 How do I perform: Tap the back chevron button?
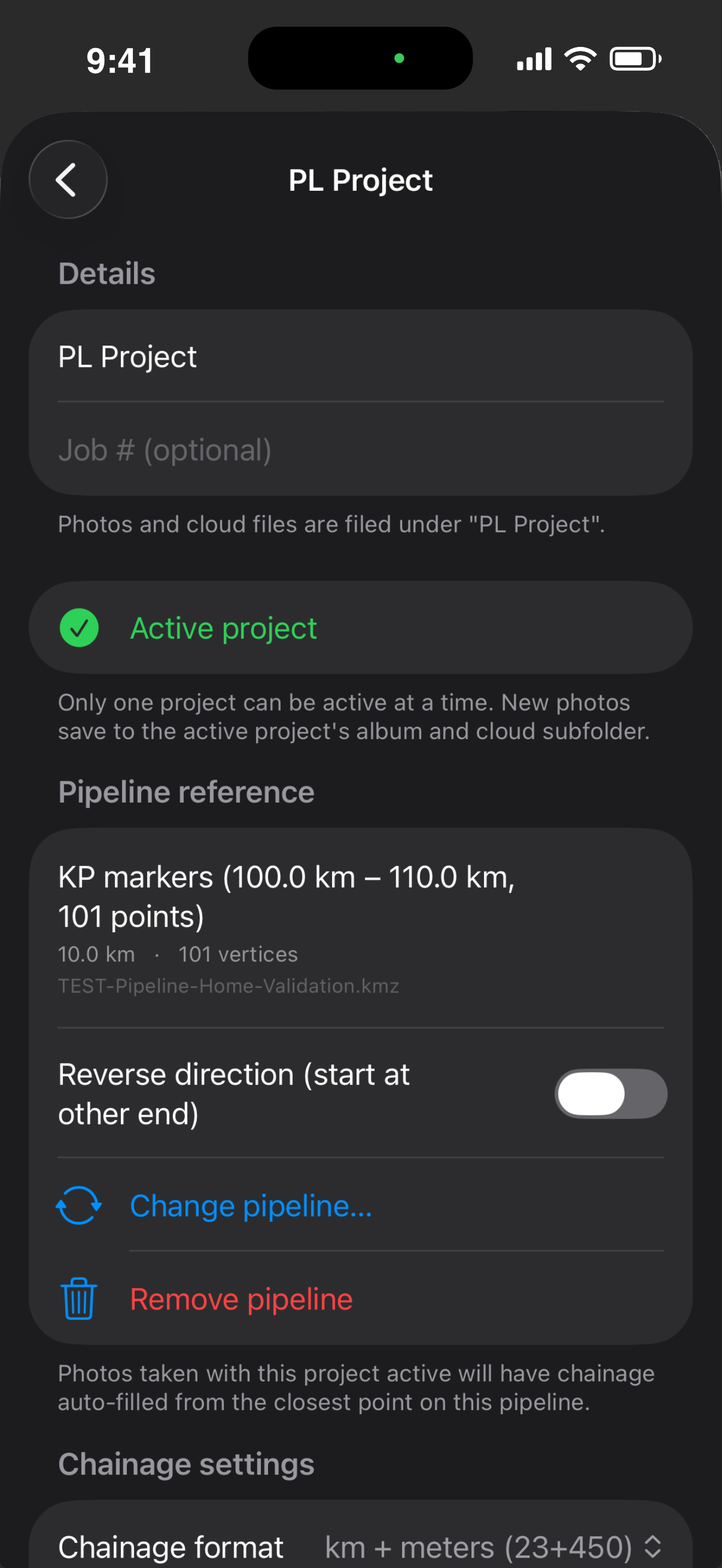pos(68,179)
